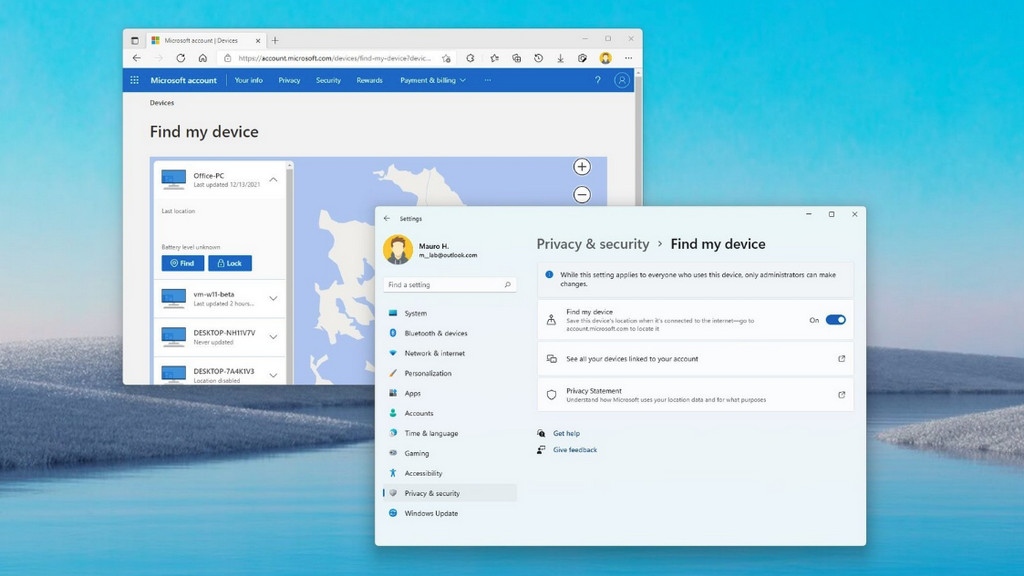Open the Payment & billing dropdown
Viewport: 1024px width, 576px height.
tap(433, 80)
